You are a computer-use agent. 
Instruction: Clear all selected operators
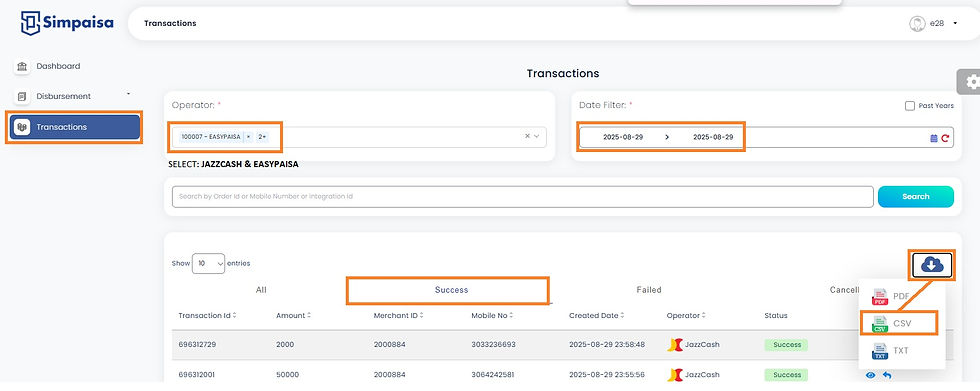pyautogui.click(x=527, y=136)
